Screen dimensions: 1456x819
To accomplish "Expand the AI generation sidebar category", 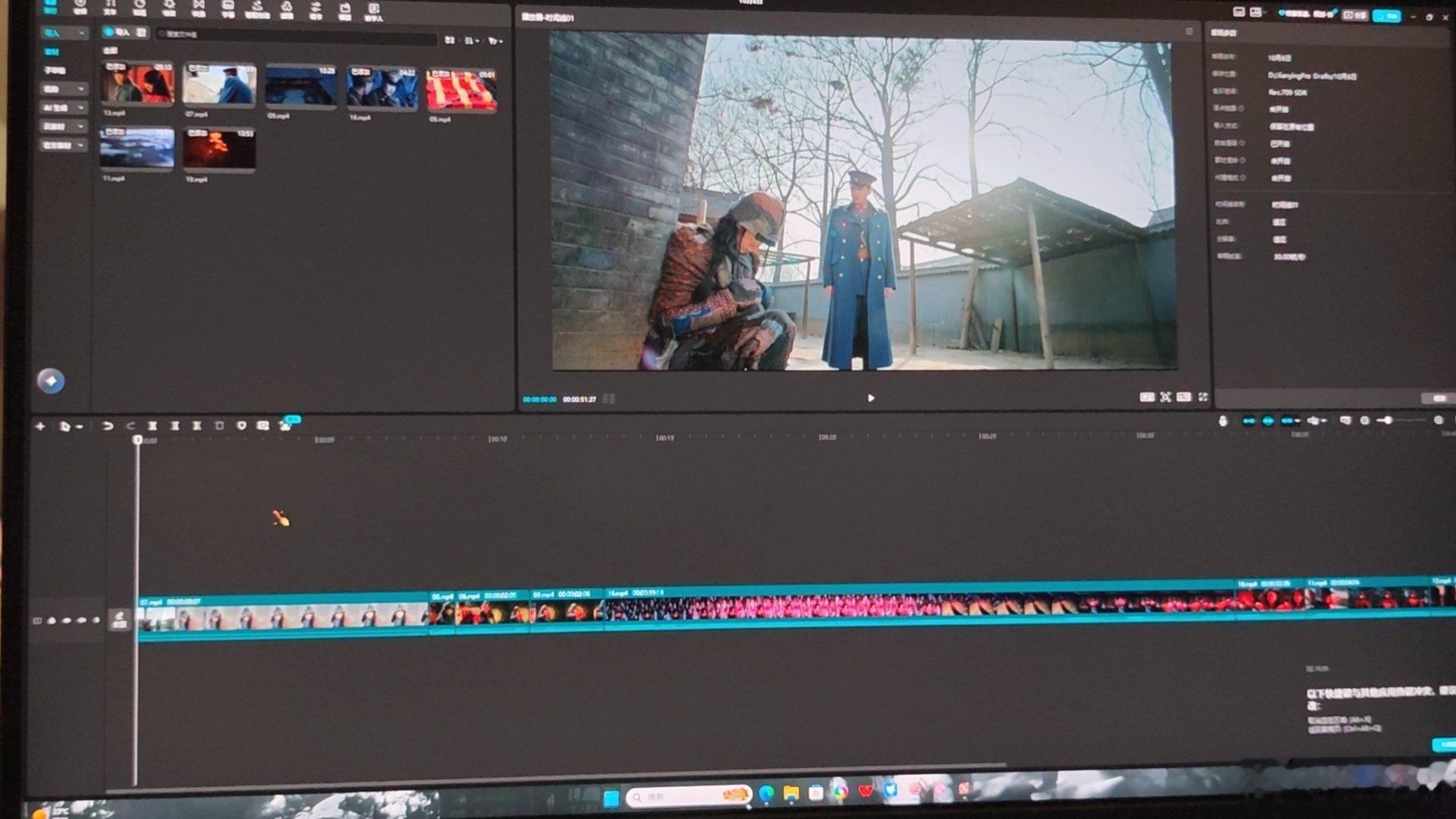I will pyautogui.click(x=64, y=108).
